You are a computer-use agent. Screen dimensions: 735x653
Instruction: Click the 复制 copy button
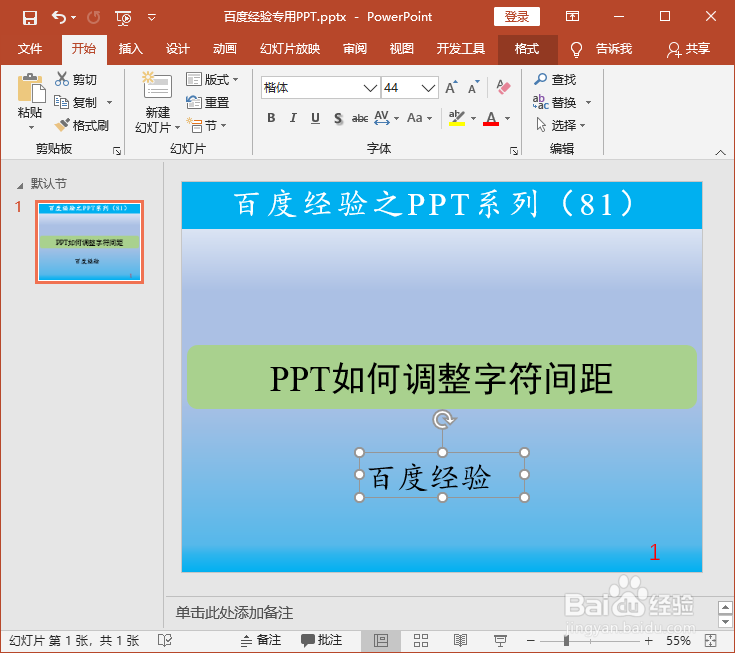coord(76,102)
